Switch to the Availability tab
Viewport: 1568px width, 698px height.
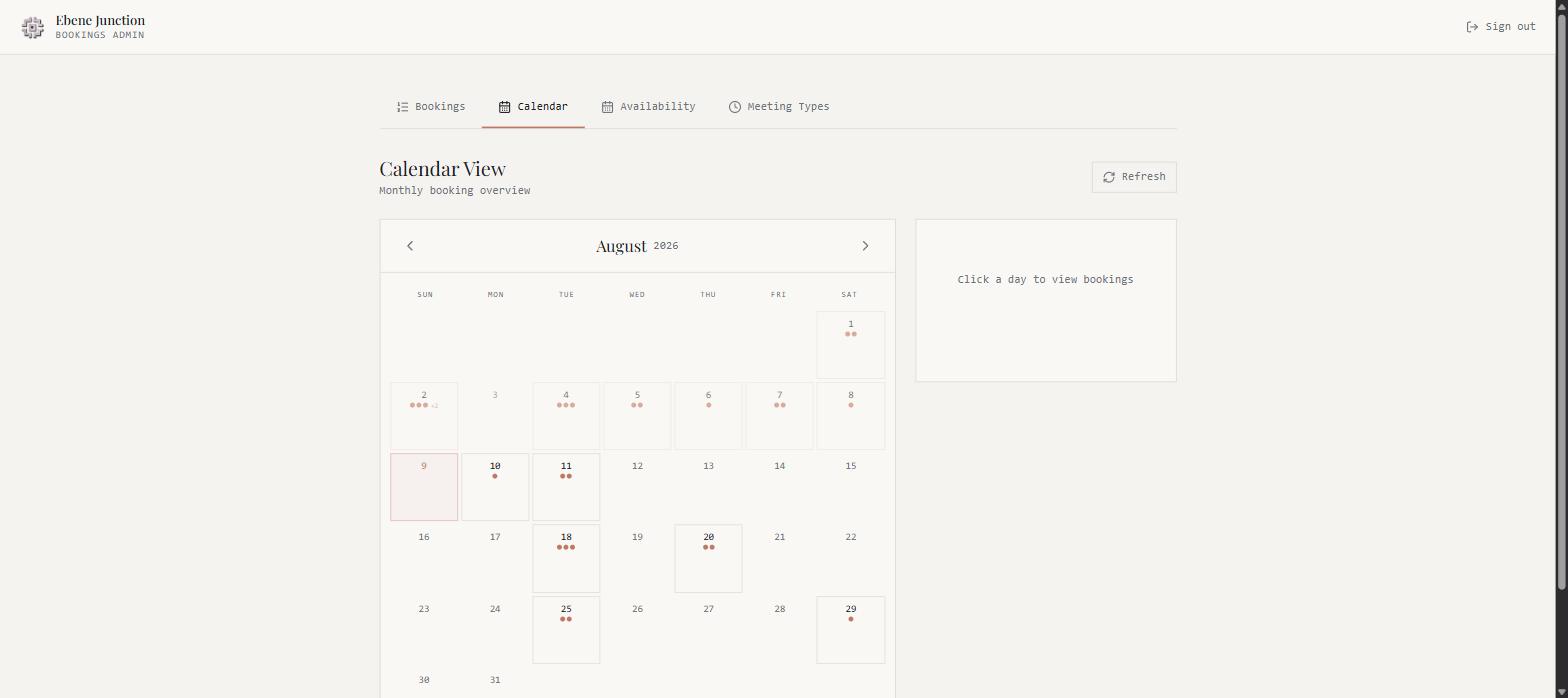[648, 106]
